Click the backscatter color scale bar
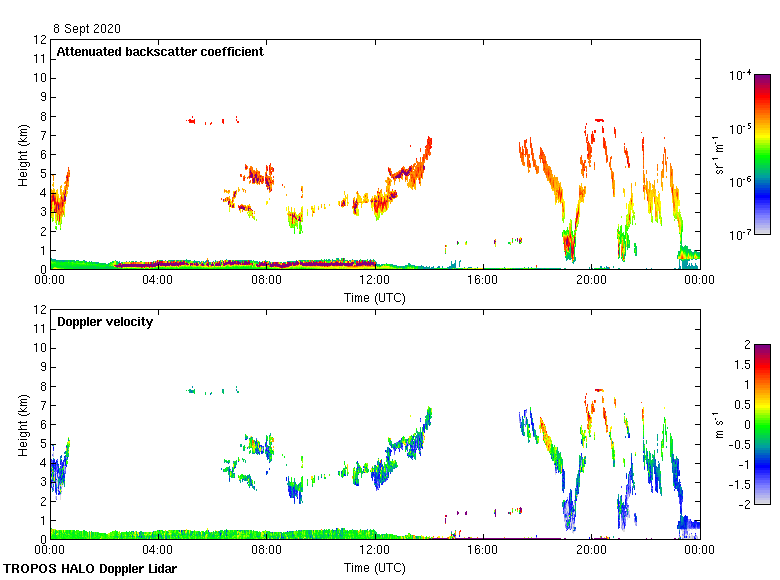 point(762,154)
